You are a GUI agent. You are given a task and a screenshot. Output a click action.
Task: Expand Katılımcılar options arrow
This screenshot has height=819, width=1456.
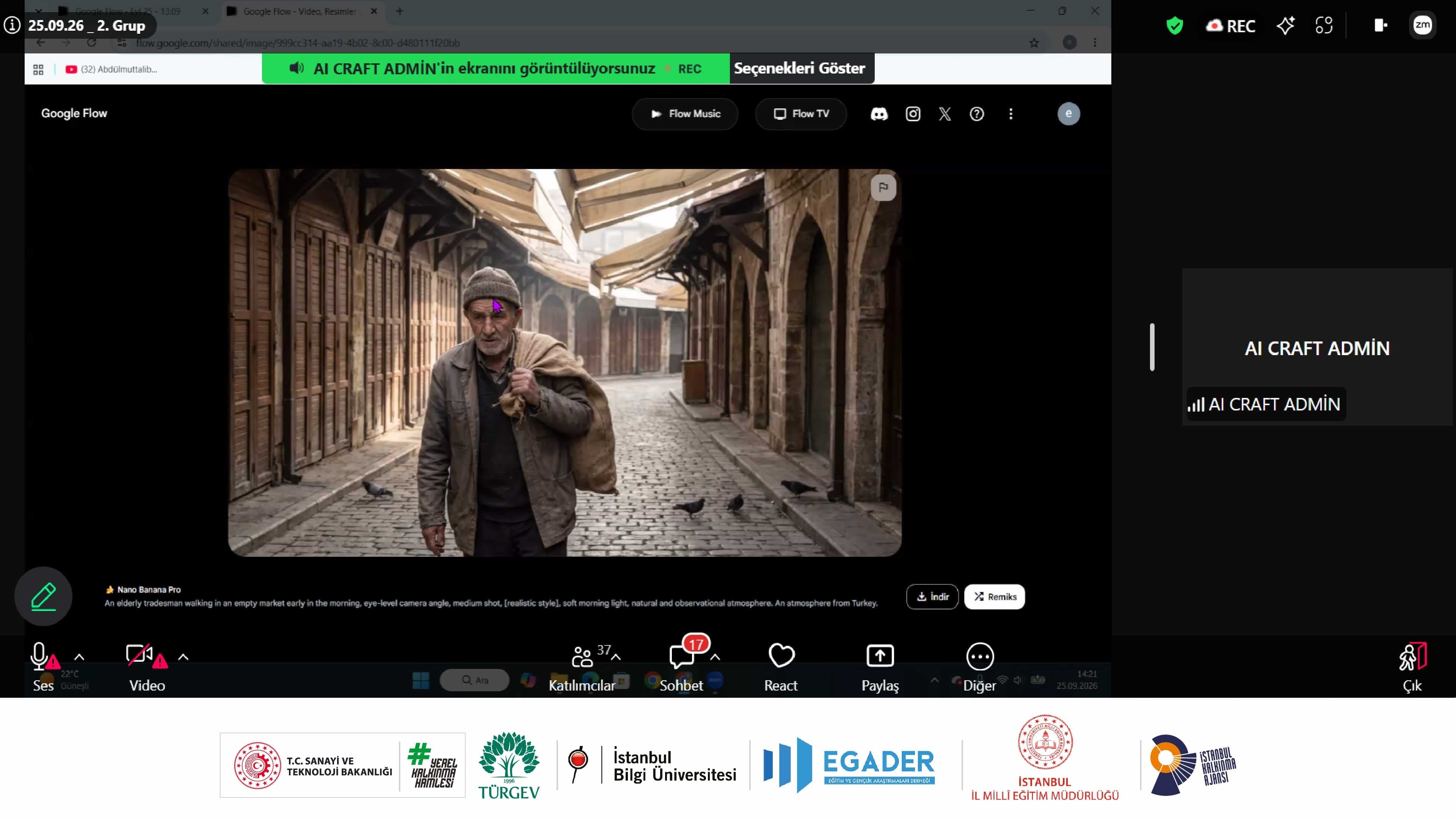pyautogui.click(x=616, y=657)
